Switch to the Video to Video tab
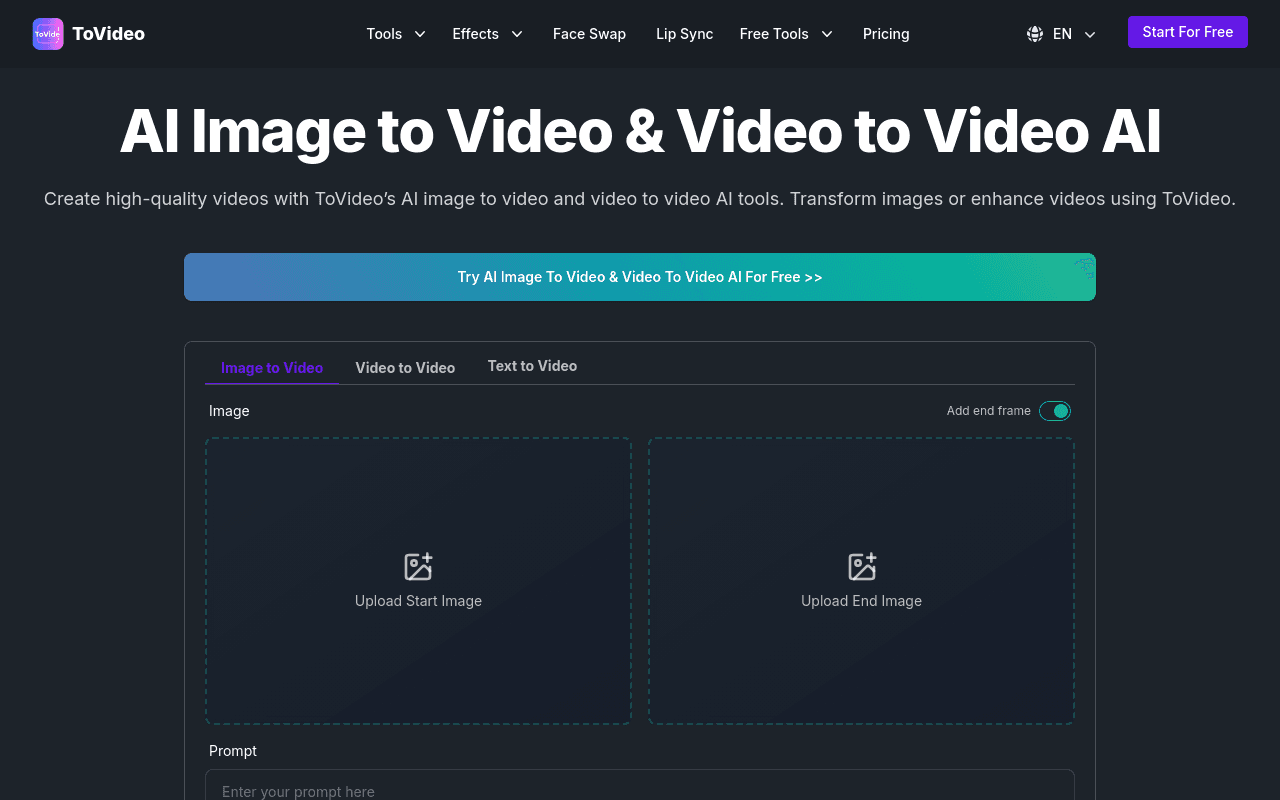 pyautogui.click(x=405, y=367)
